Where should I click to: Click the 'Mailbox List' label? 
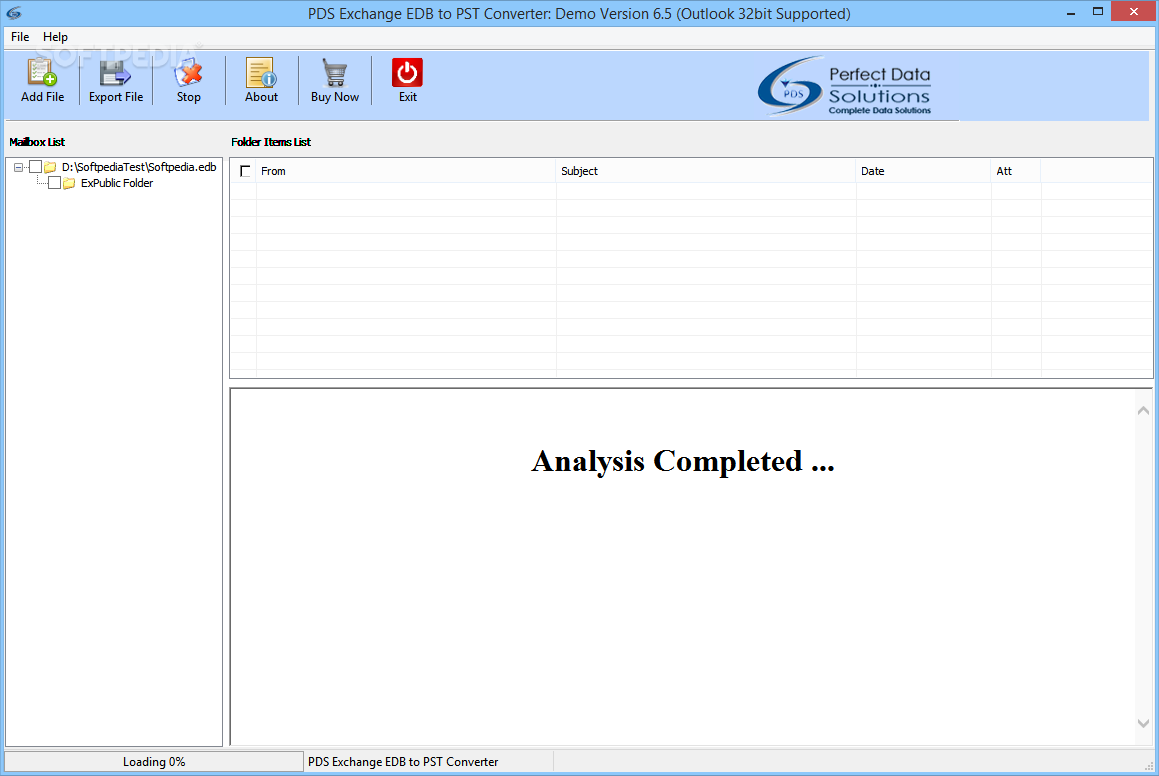[x=37, y=142]
